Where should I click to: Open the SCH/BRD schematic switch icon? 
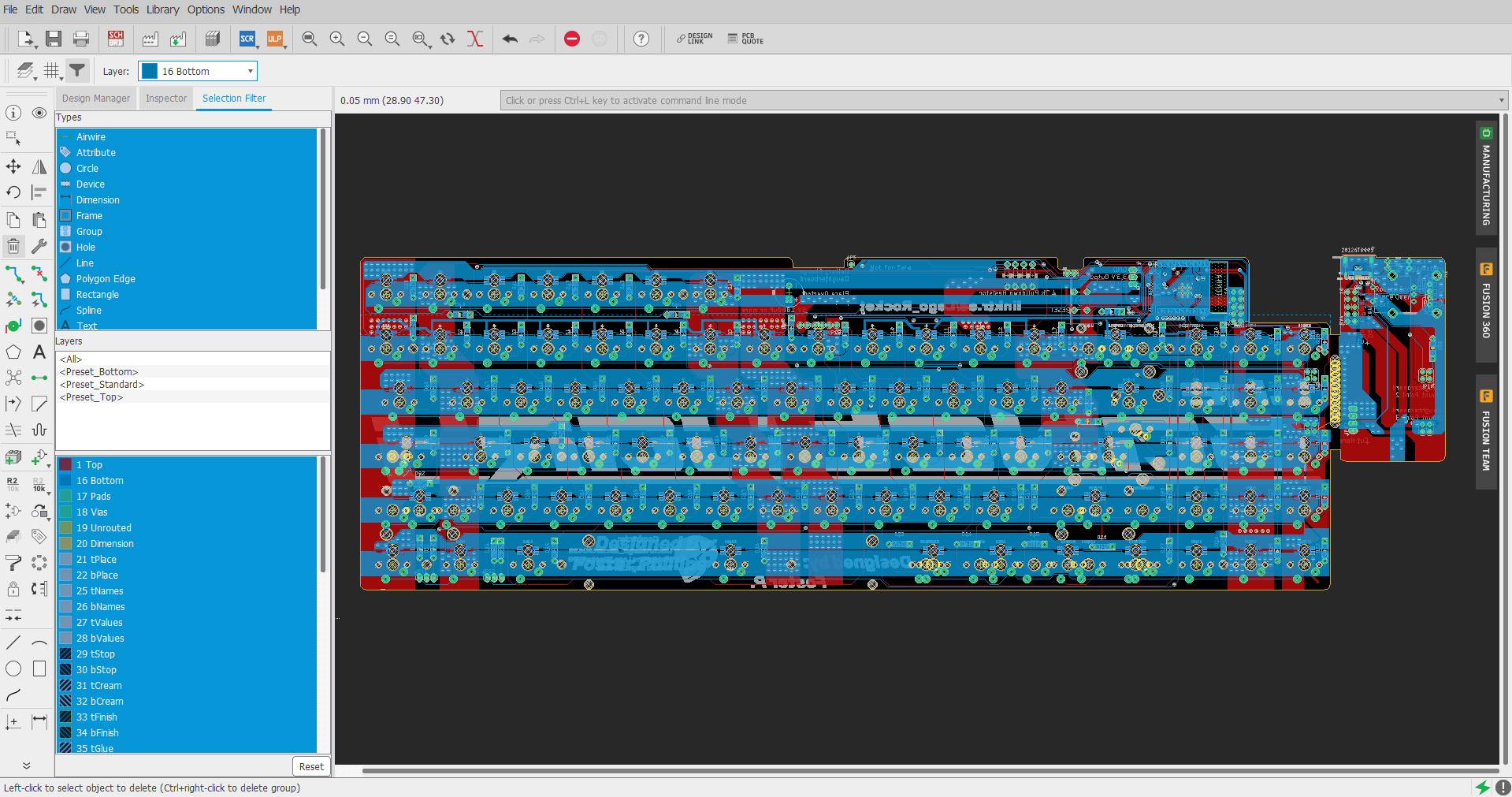click(116, 38)
